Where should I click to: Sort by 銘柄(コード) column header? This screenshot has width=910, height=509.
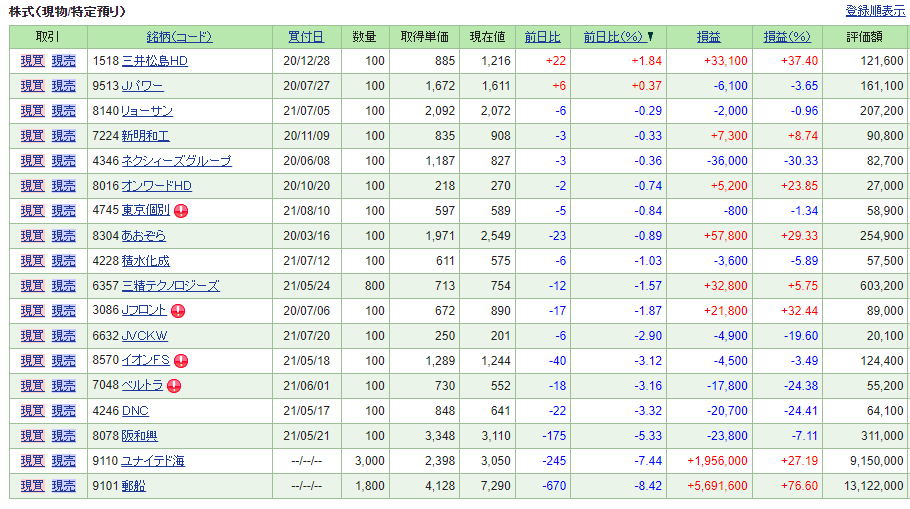pos(179,37)
